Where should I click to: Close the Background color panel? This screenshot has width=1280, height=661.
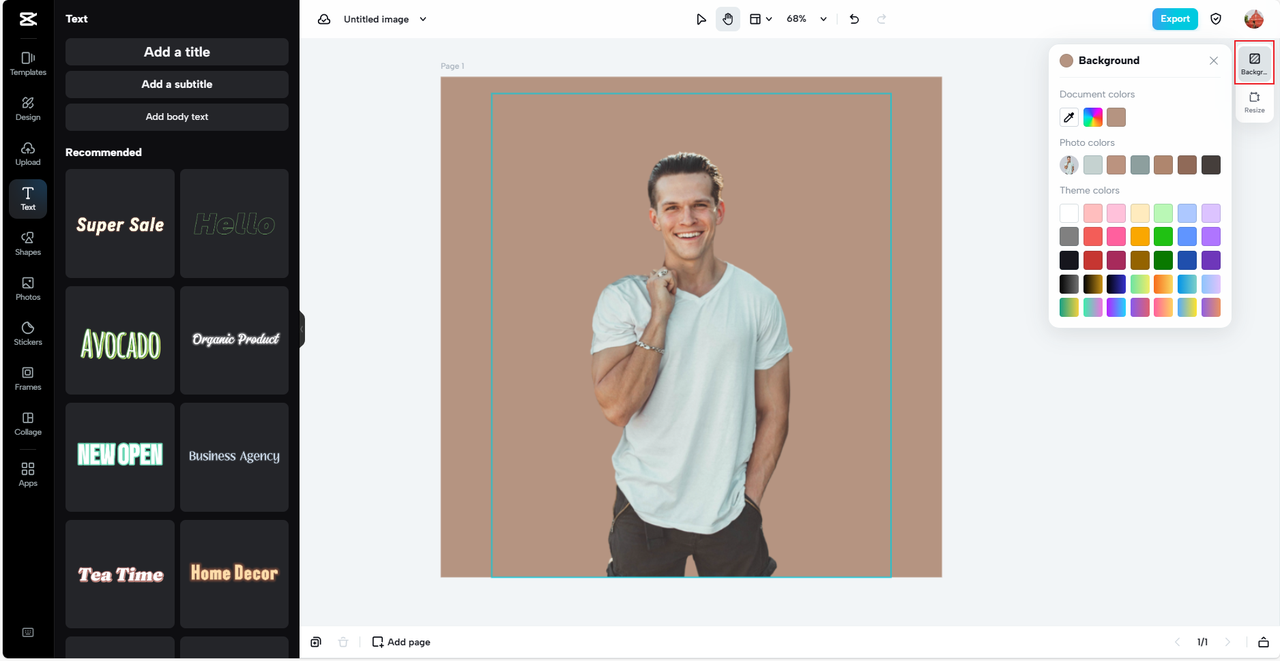coord(1214,61)
